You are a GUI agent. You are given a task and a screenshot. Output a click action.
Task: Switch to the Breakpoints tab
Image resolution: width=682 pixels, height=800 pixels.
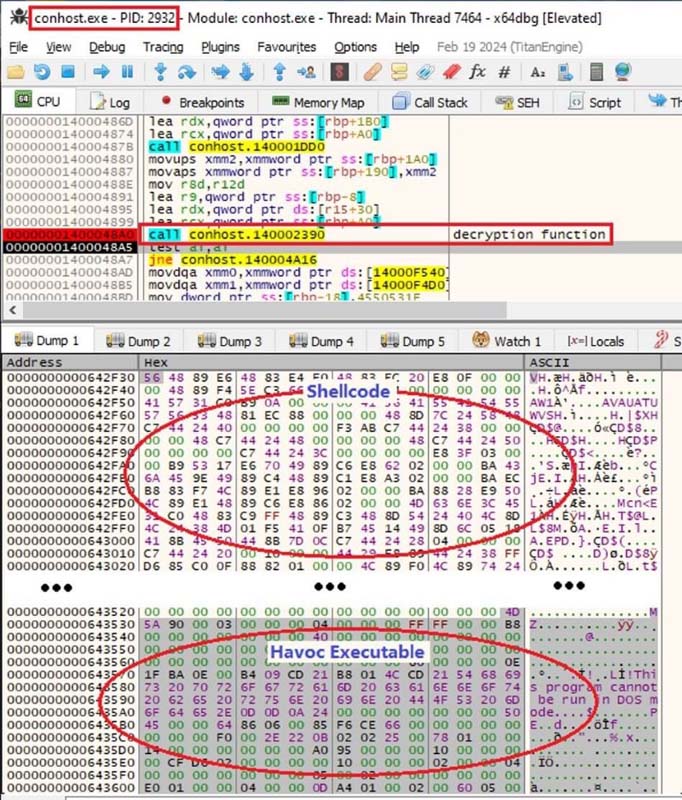[202, 102]
